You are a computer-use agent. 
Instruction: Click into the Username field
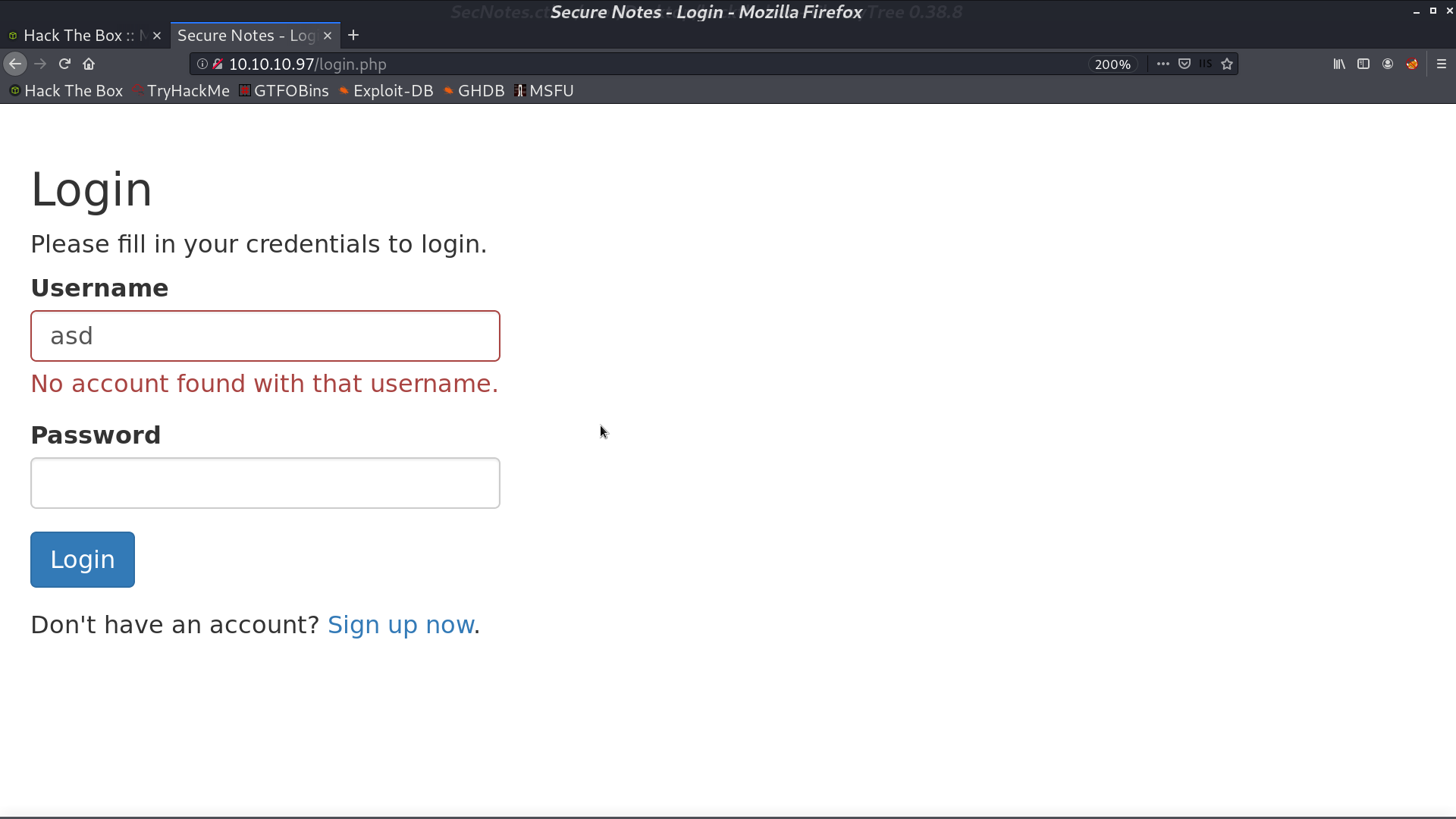pyautogui.click(x=265, y=336)
